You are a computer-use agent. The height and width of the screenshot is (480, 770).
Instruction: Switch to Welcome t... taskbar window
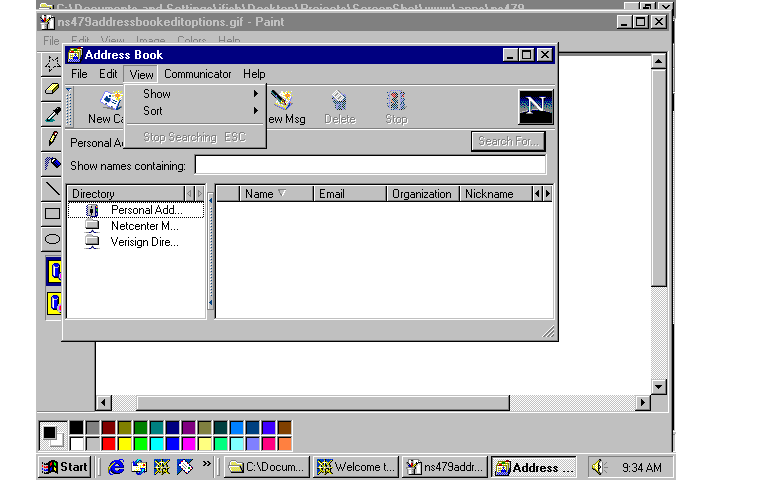tap(356, 467)
